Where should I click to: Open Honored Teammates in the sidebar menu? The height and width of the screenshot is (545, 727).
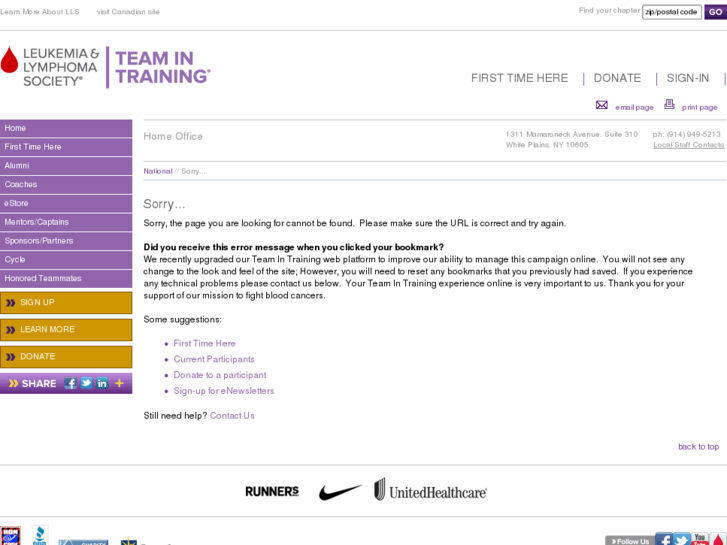click(66, 278)
